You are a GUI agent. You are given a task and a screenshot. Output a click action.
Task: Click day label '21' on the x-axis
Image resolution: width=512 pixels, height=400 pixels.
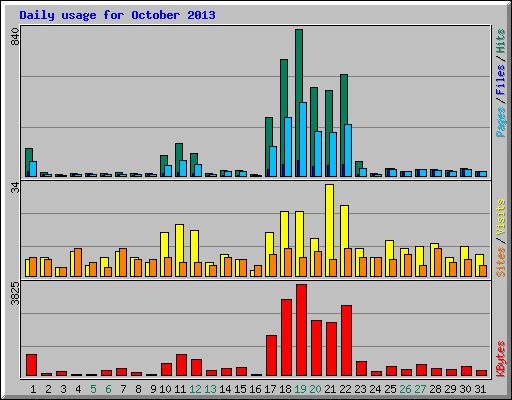(330, 389)
